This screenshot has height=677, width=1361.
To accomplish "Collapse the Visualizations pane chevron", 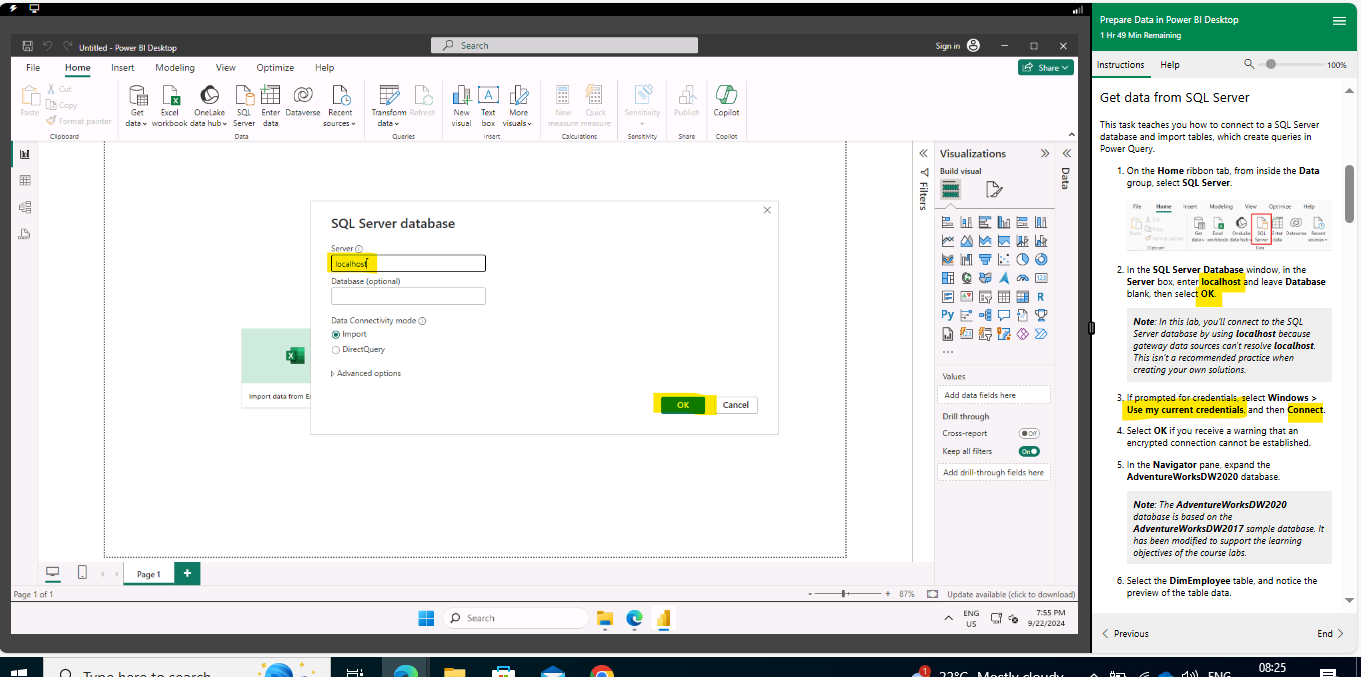I will (1045, 154).
